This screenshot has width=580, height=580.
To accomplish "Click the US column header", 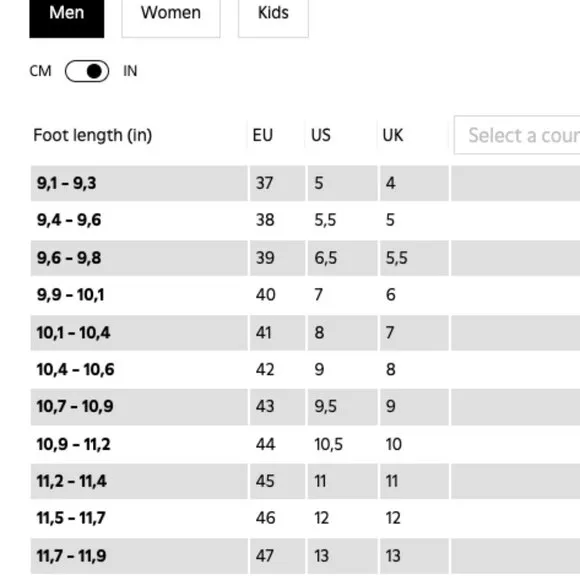I will click(x=321, y=135).
